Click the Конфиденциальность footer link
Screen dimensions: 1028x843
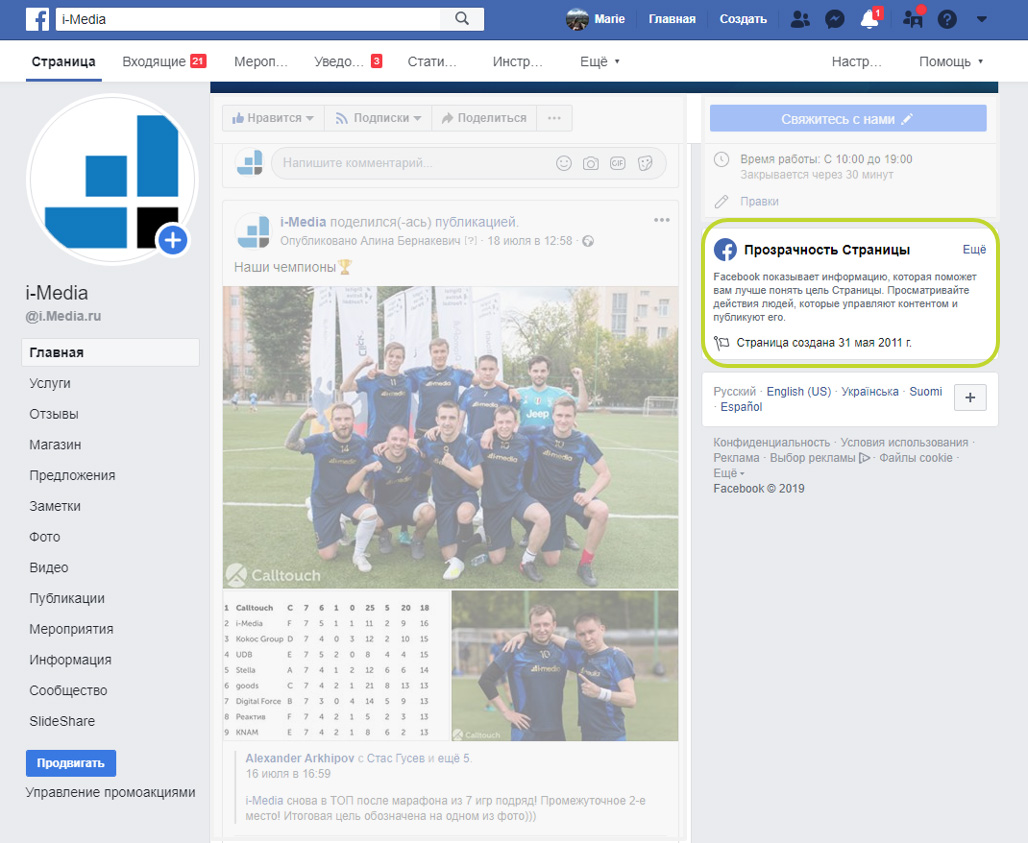[771, 442]
